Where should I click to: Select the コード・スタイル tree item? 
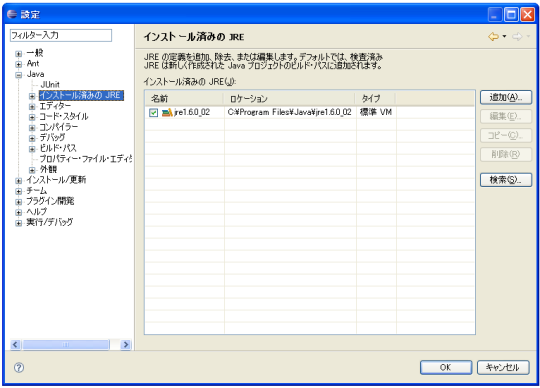coord(64,117)
